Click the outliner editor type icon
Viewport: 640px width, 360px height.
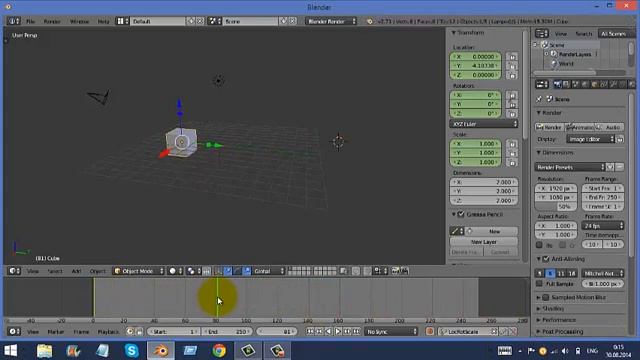click(x=542, y=33)
